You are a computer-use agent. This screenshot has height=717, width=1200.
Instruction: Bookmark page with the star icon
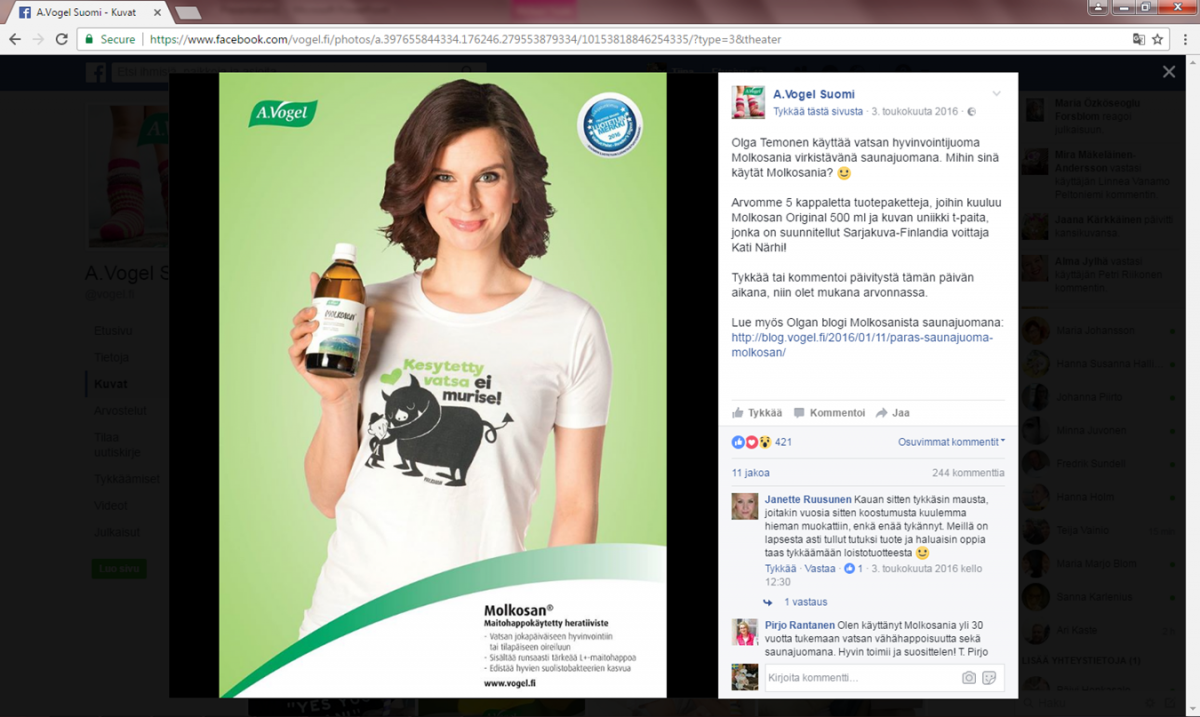(1158, 39)
